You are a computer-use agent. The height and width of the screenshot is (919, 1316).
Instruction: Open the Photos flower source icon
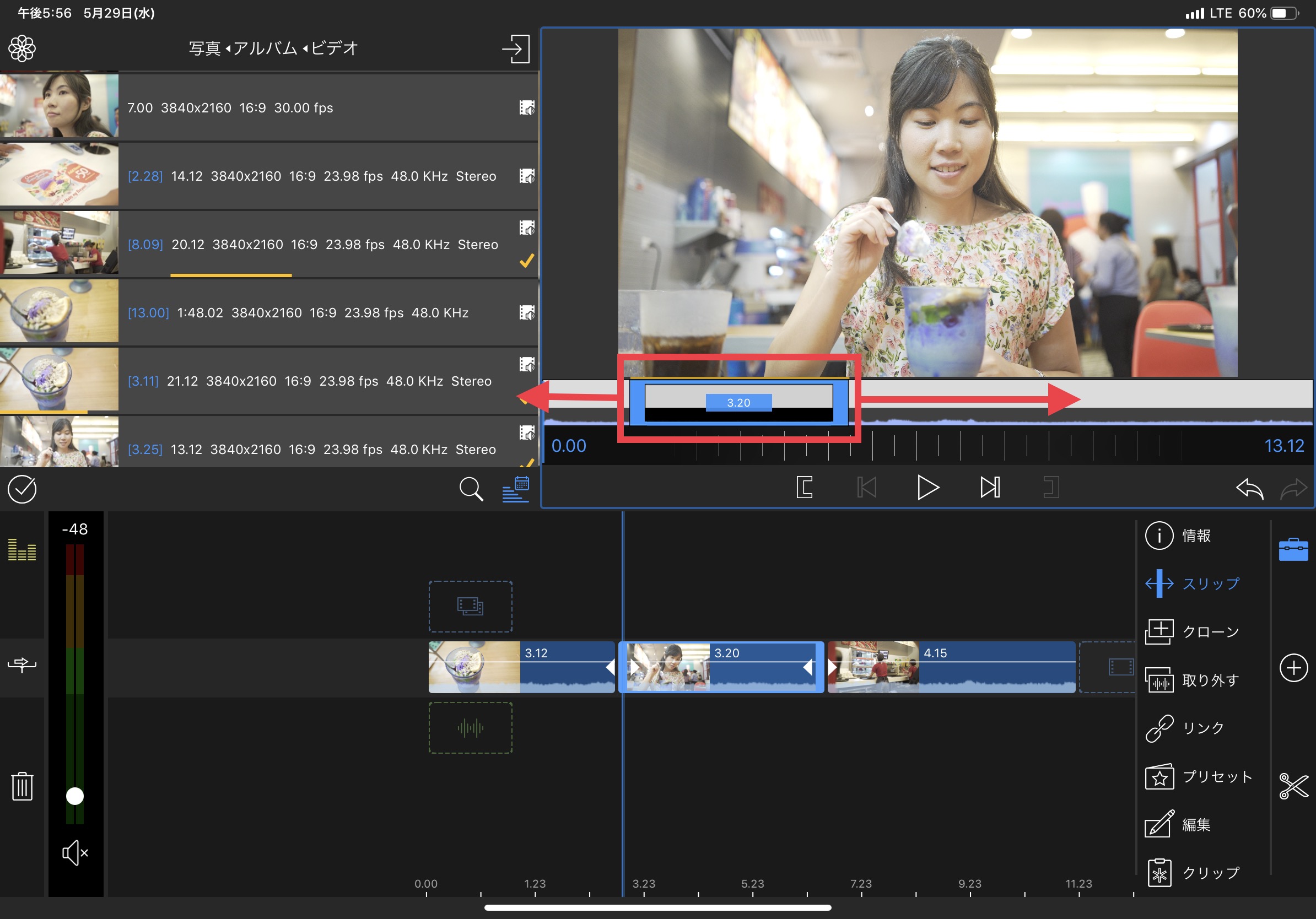pyautogui.click(x=23, y=48)
